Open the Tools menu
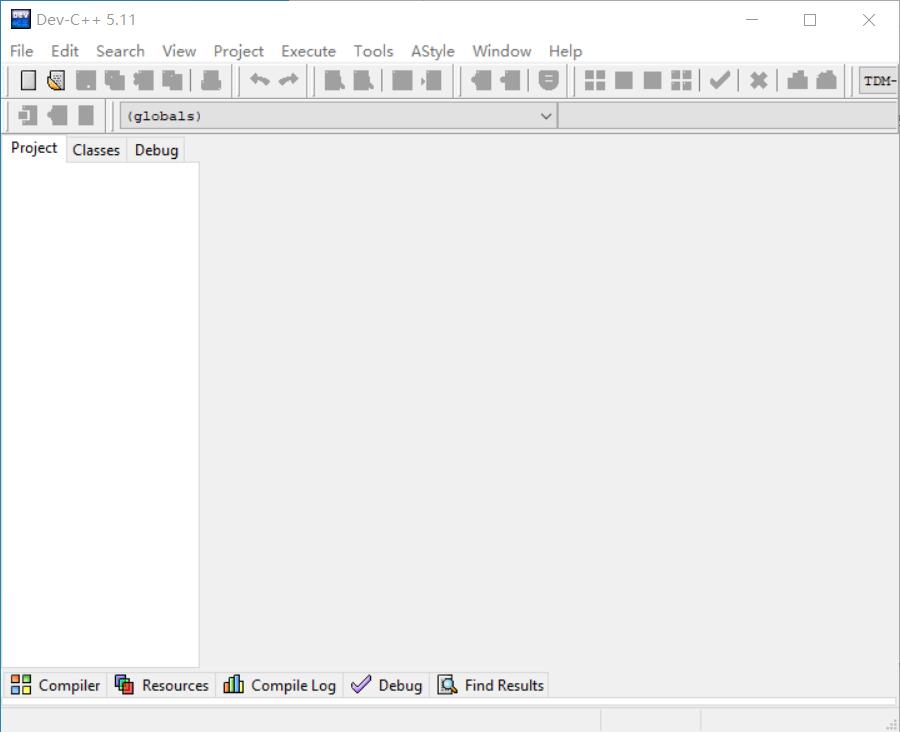 point(374,51)
